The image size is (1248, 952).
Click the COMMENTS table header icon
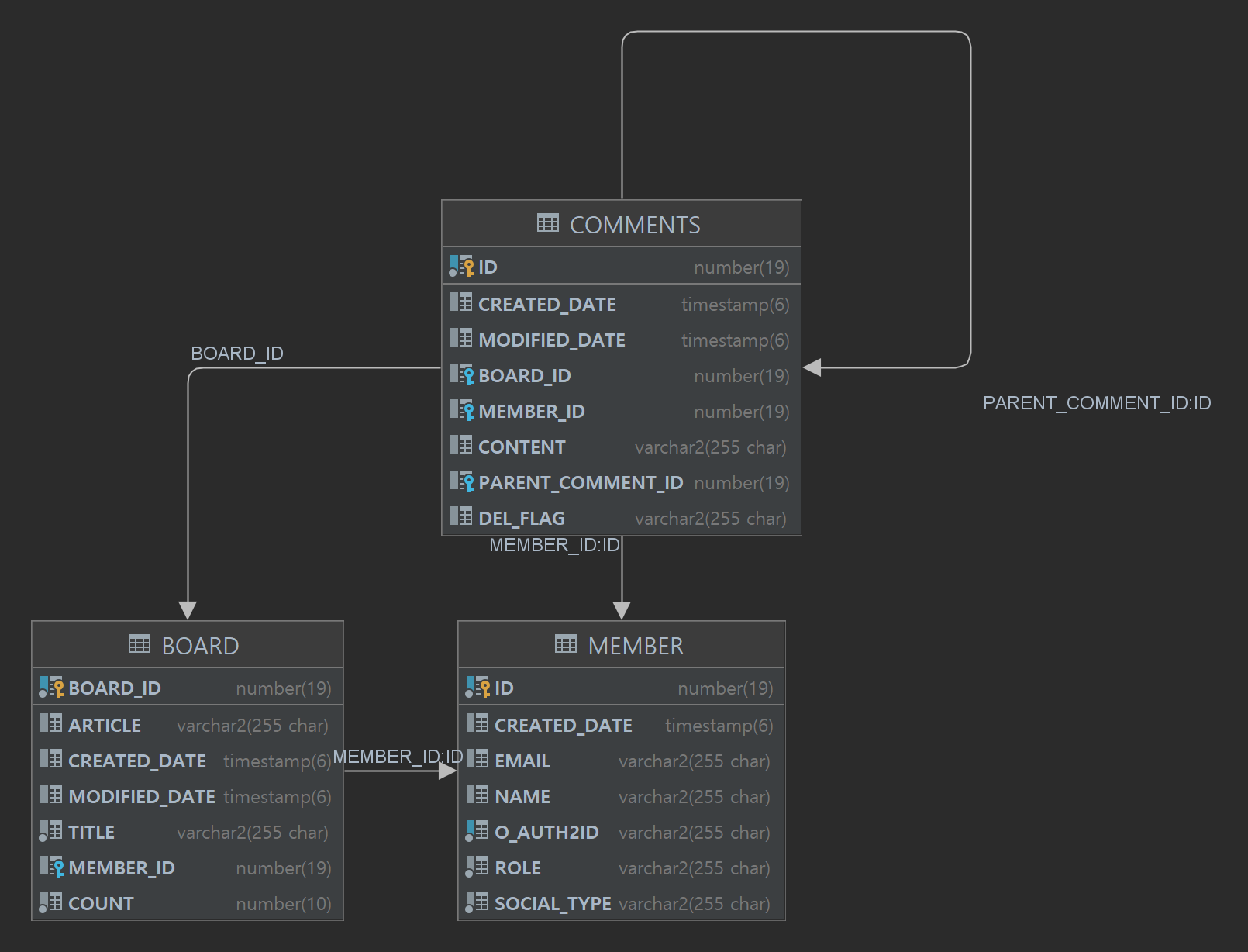(547, 224)
